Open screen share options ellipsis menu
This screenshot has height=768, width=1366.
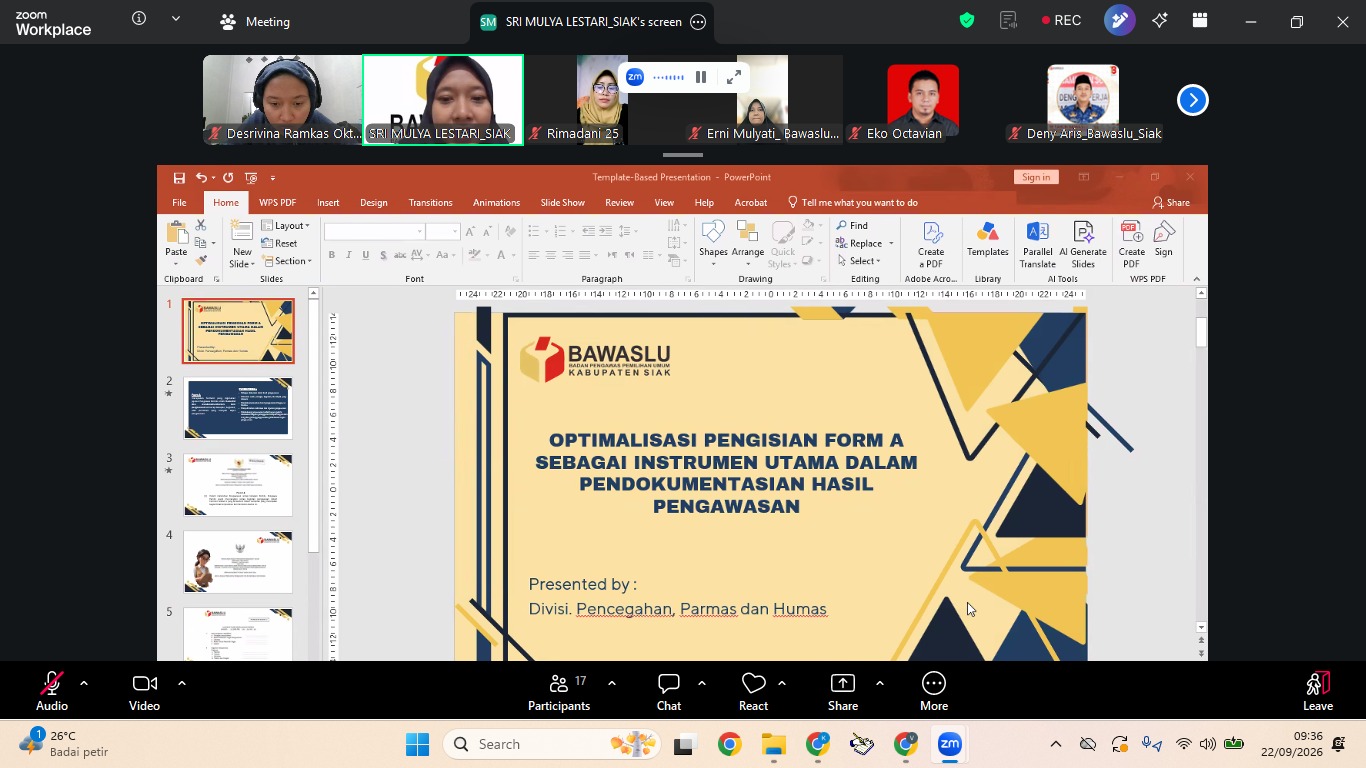698,22
